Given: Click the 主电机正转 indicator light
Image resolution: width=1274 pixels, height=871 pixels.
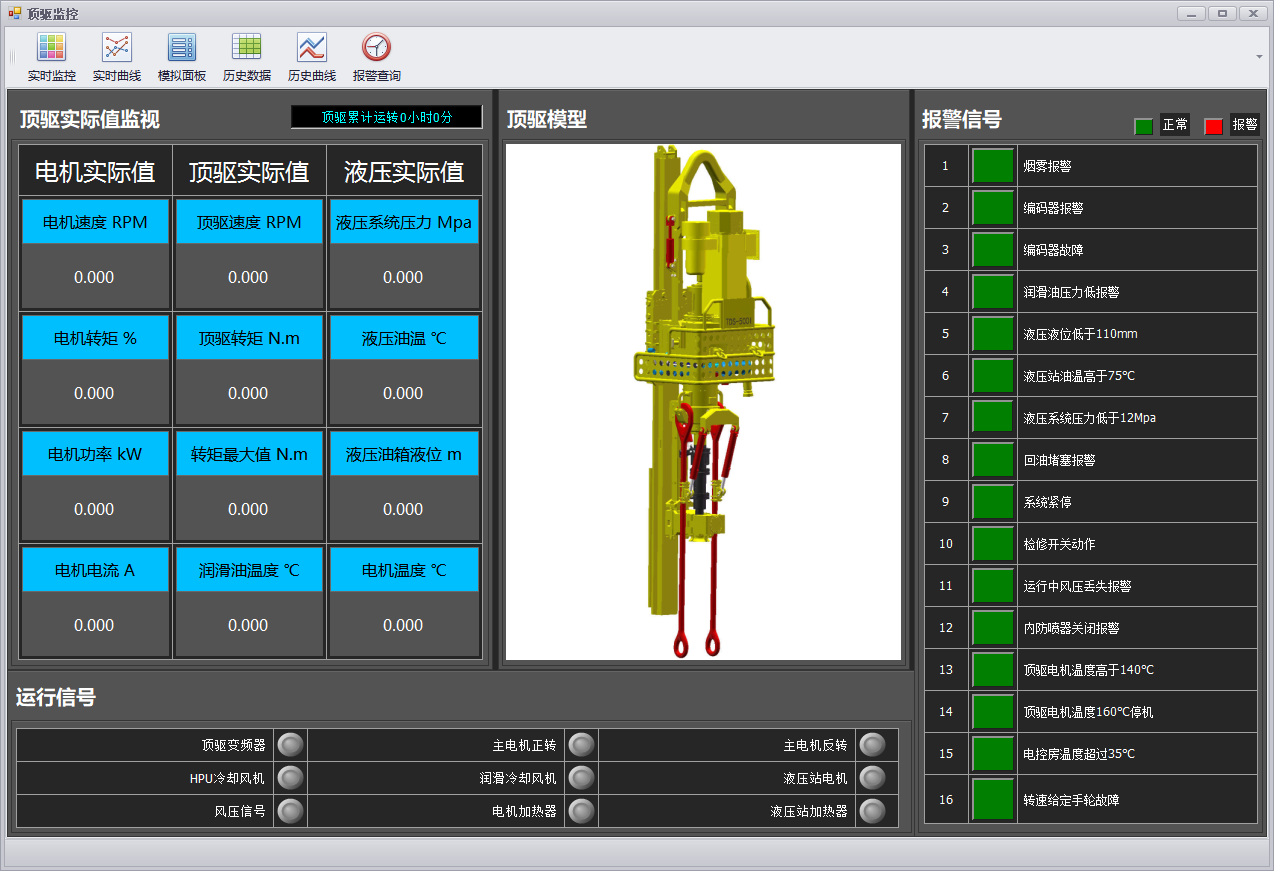Looking at the screenshot, I should pos(581,745).
